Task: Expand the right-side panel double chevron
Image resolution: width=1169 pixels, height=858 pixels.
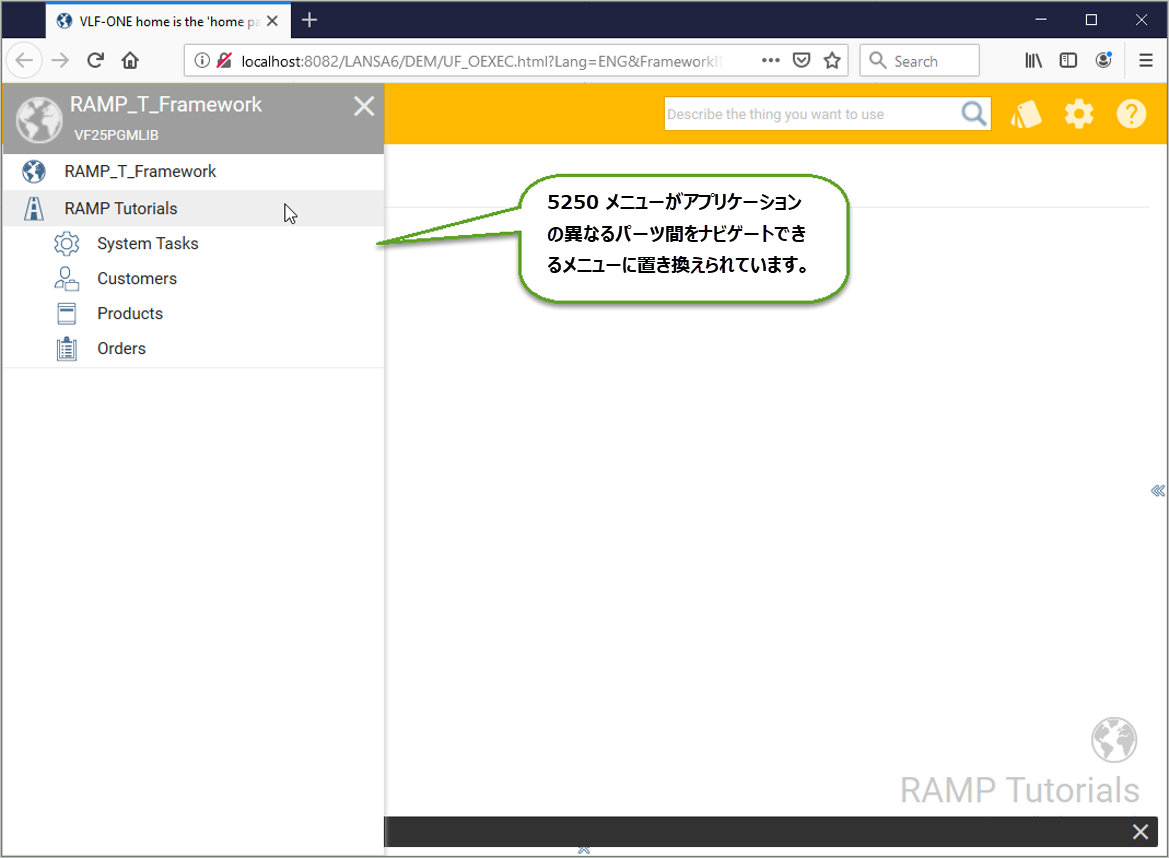Action: coord(1157,490)
